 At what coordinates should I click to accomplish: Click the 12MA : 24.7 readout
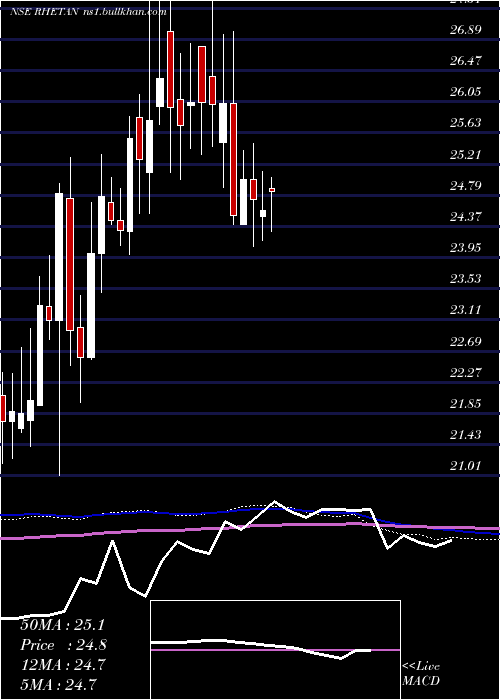pos(62,665)
